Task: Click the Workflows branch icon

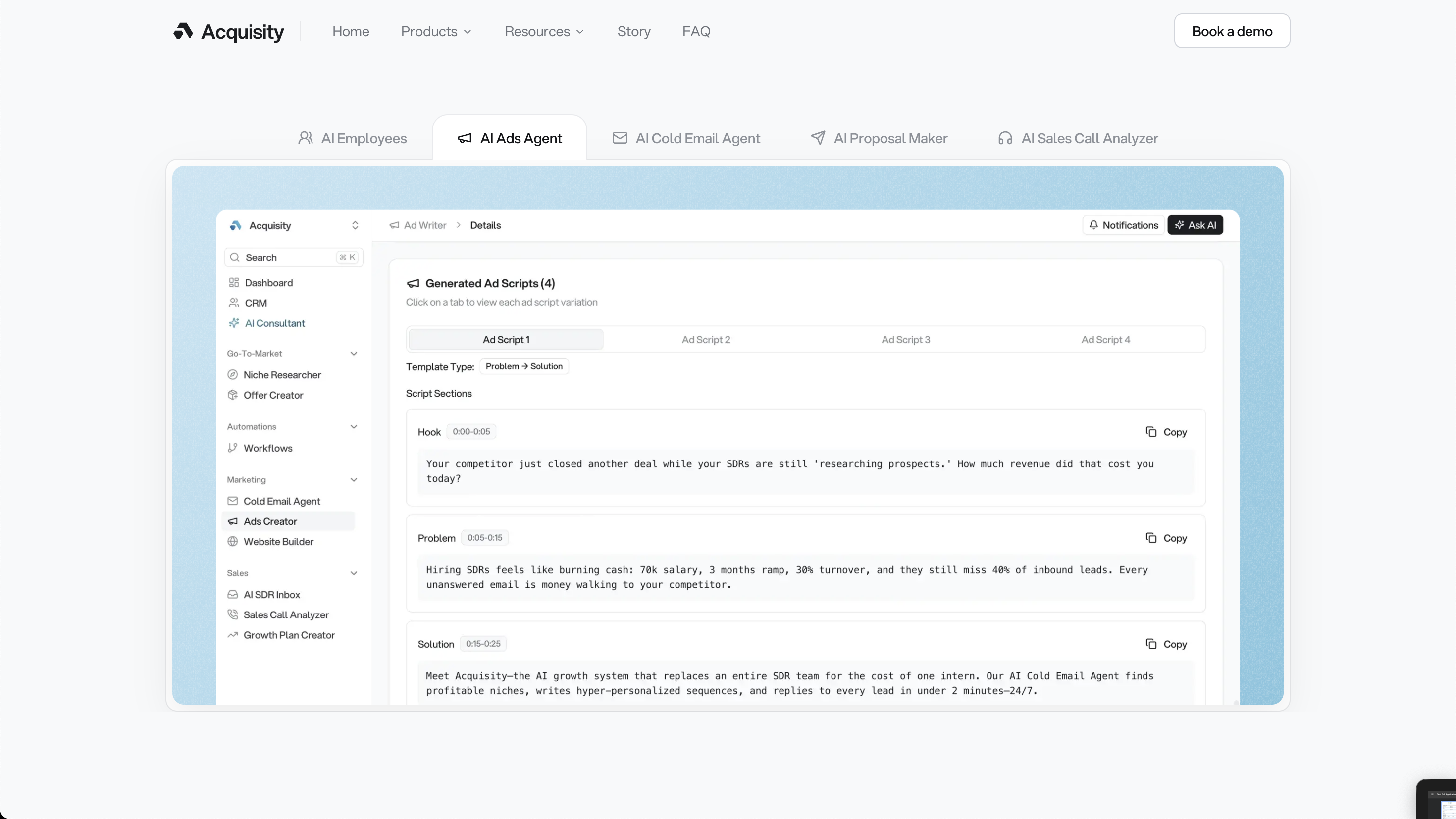Action: (232, 448)
